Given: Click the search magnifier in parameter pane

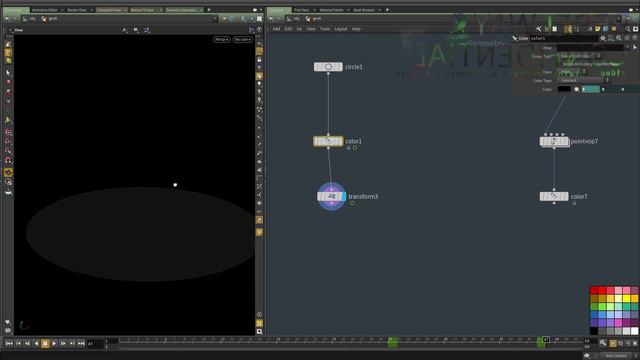Looking at the screenshot, I should point(619,38).
